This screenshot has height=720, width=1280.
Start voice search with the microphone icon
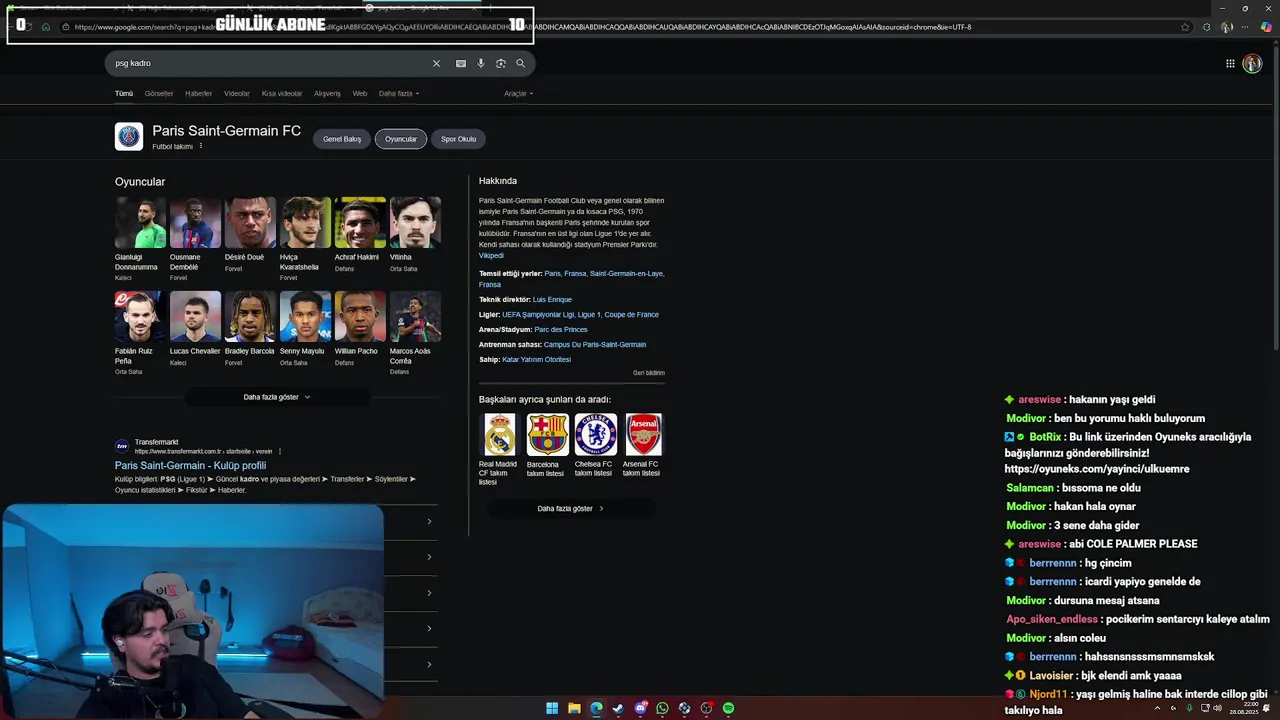pyautogui.click(x=481, y=63)
